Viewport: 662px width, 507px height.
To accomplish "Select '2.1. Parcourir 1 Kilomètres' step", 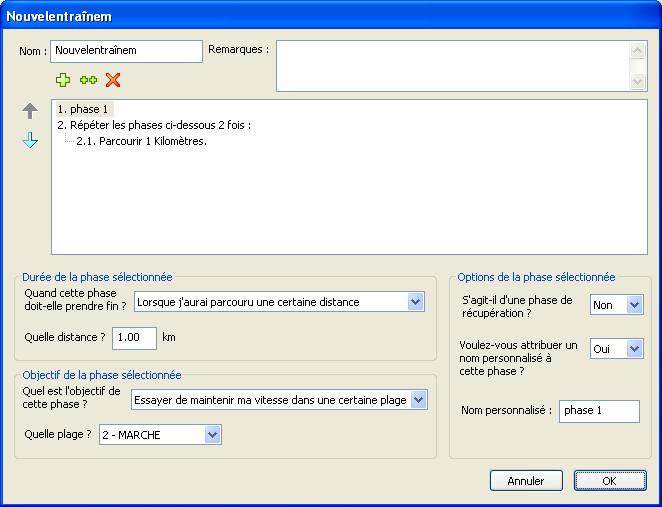I will [141, 141].
